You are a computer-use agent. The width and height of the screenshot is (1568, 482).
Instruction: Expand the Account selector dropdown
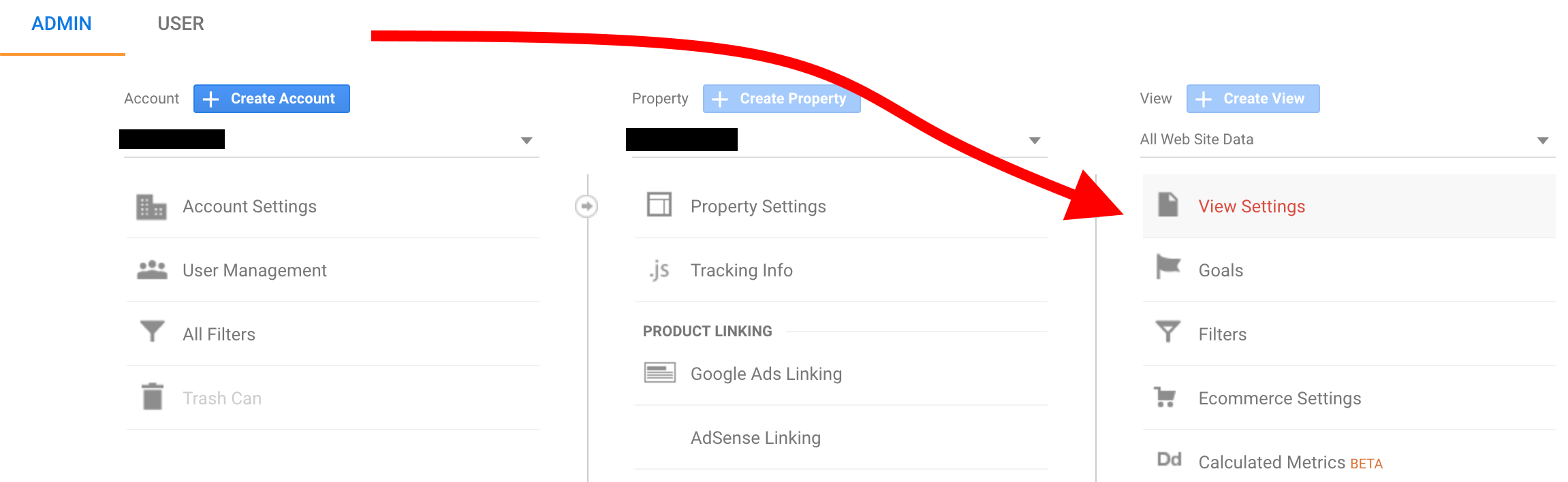coord(527,140)
